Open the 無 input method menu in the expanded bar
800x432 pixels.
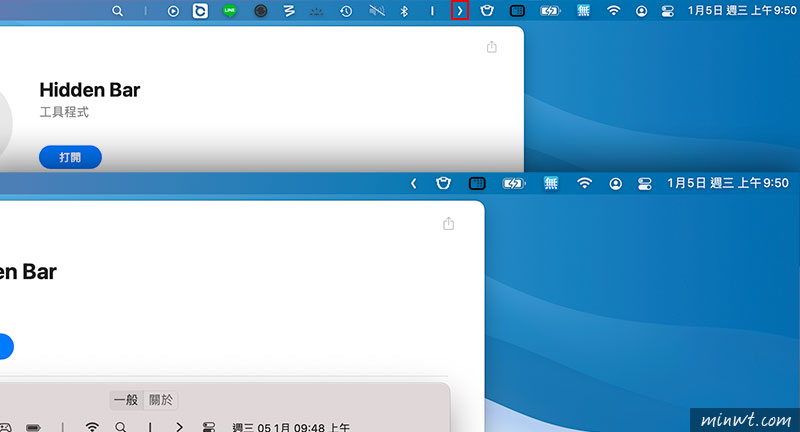583,11
